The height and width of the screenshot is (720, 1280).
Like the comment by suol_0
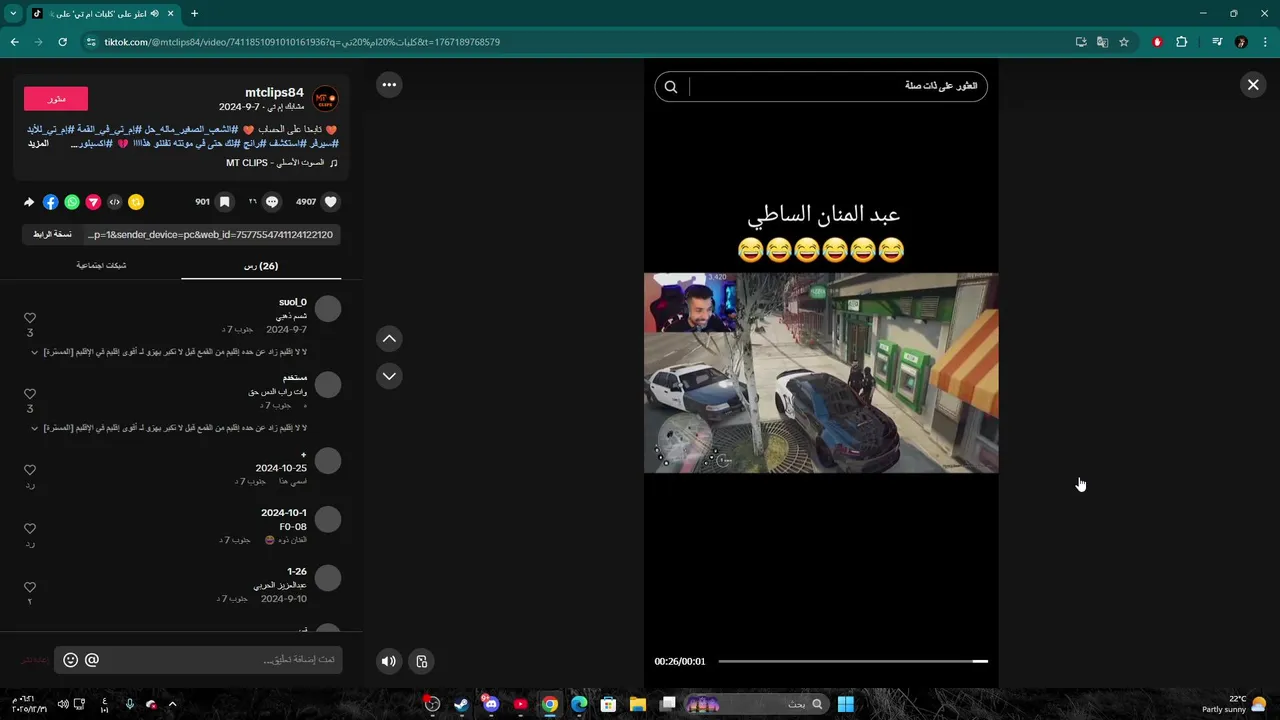[30, 318]
